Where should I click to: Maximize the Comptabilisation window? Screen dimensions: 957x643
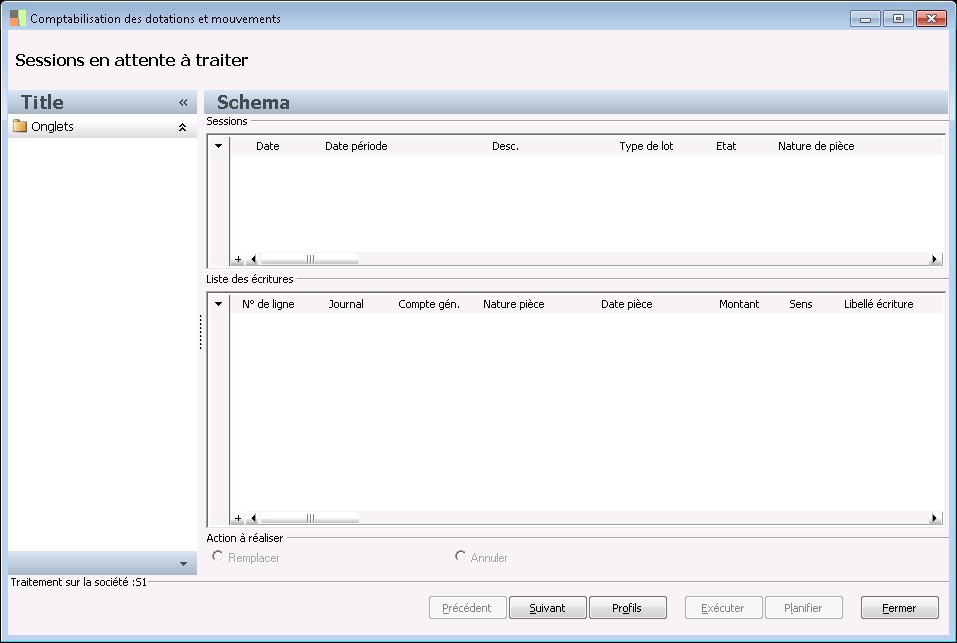(898, 19)
